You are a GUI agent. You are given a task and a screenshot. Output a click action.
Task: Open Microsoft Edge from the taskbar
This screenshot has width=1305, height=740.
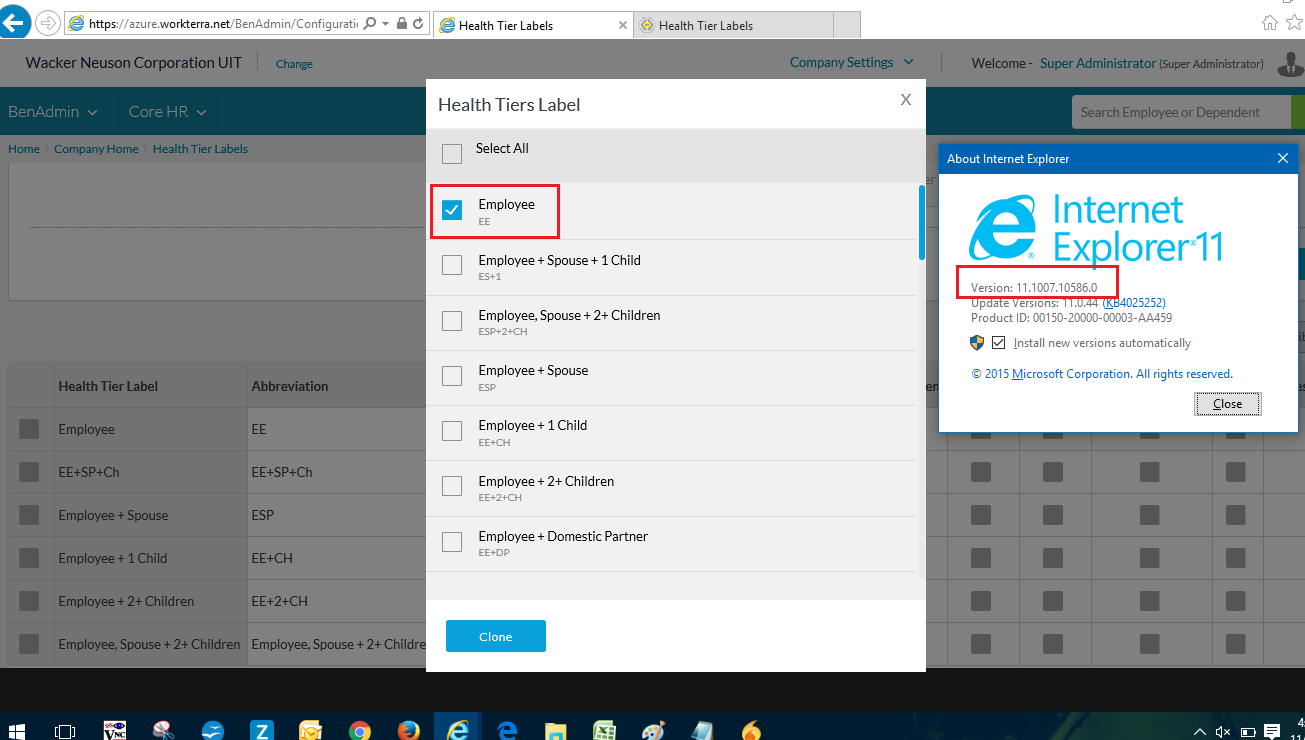point(506,731)
